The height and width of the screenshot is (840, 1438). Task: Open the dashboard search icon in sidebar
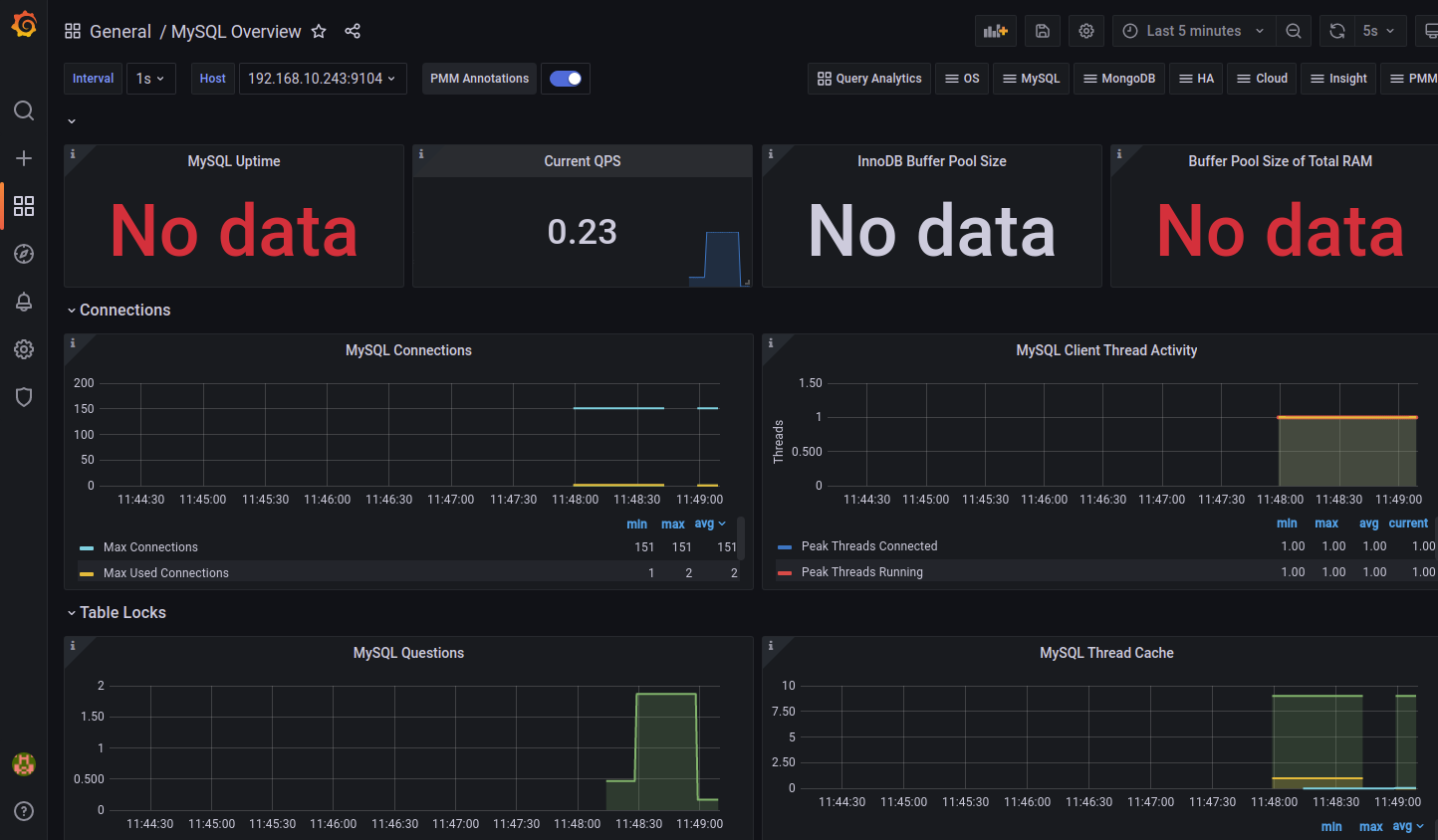(x=24, y=110)
